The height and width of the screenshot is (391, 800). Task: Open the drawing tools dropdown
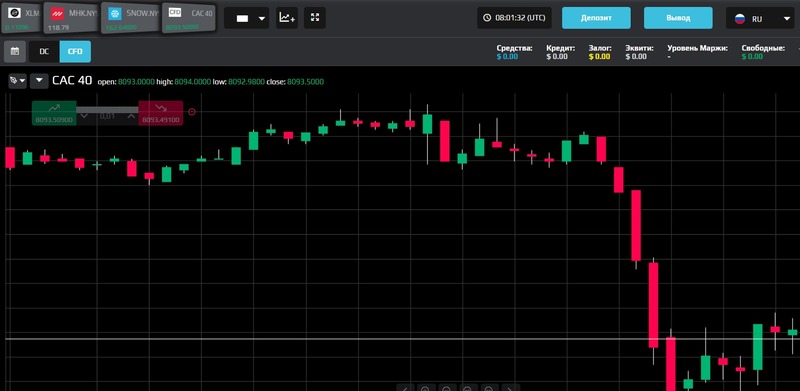coord(17,81)
